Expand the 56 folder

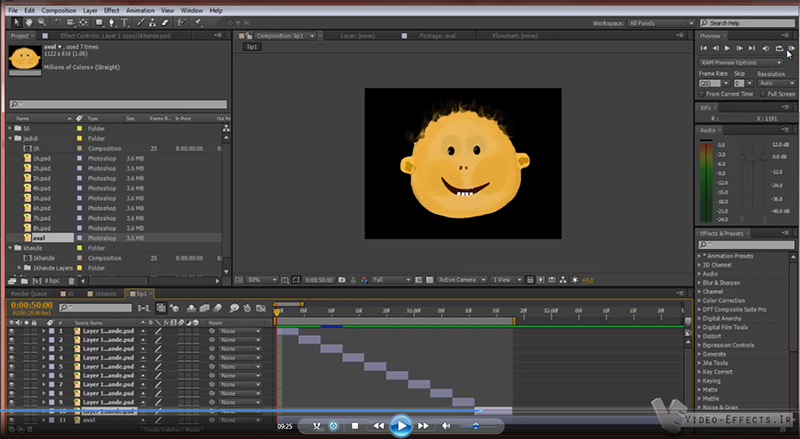pyautogui.click(x=10, y=128)
